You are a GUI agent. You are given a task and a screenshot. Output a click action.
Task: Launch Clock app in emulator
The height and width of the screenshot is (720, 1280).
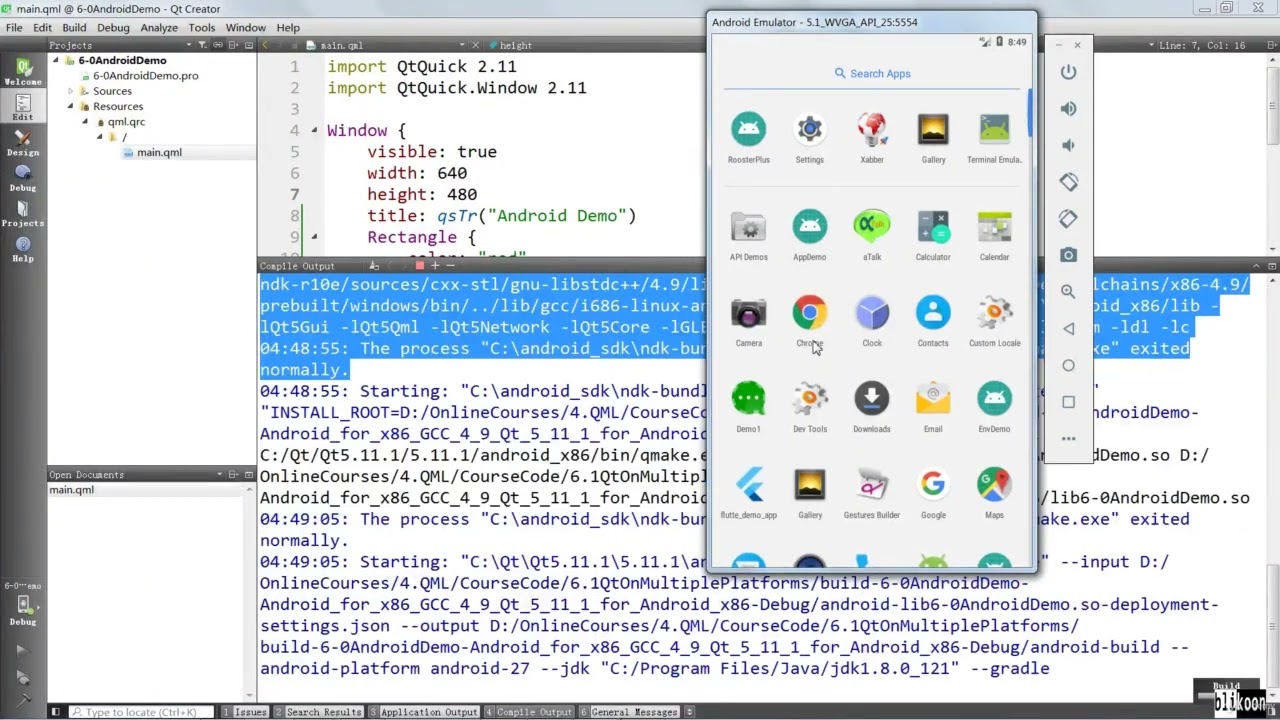[872, 321]
